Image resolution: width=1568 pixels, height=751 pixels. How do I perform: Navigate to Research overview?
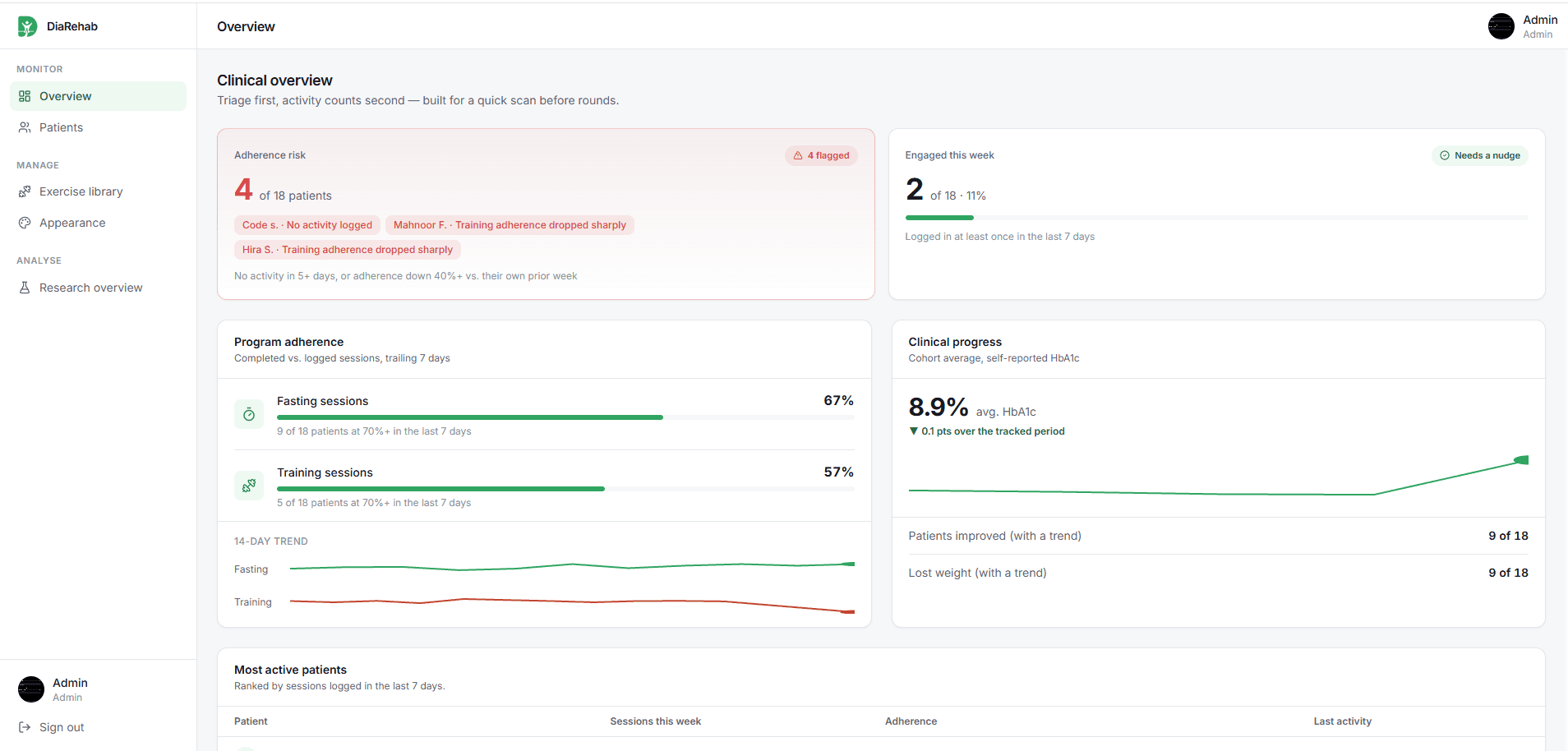click(98, 288)
